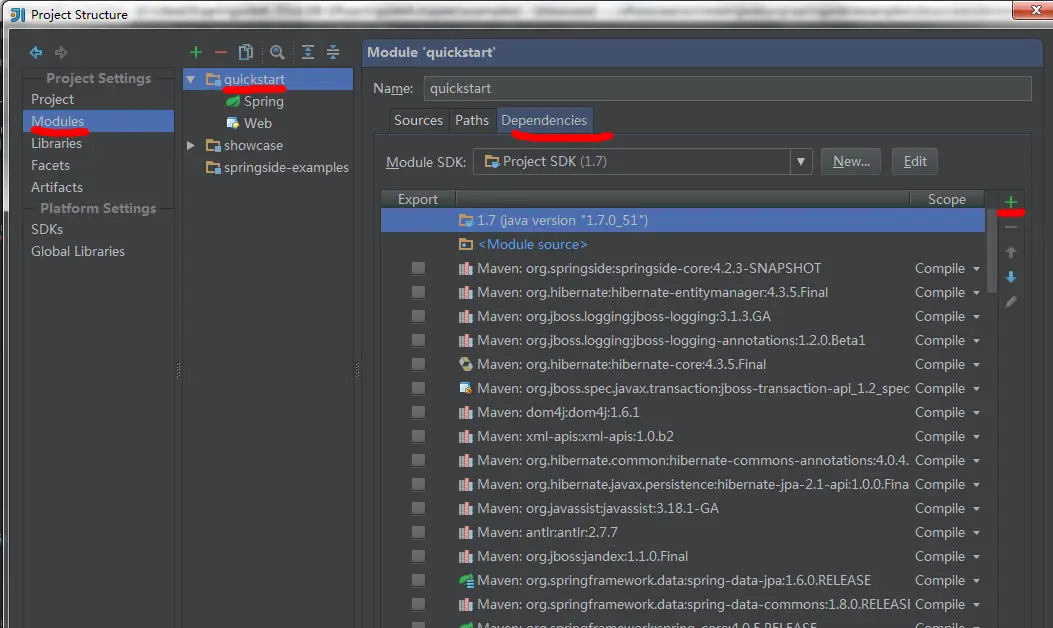1053x628 pixels.
Task: Click the hibernate-core library icon
Action: 465,364
